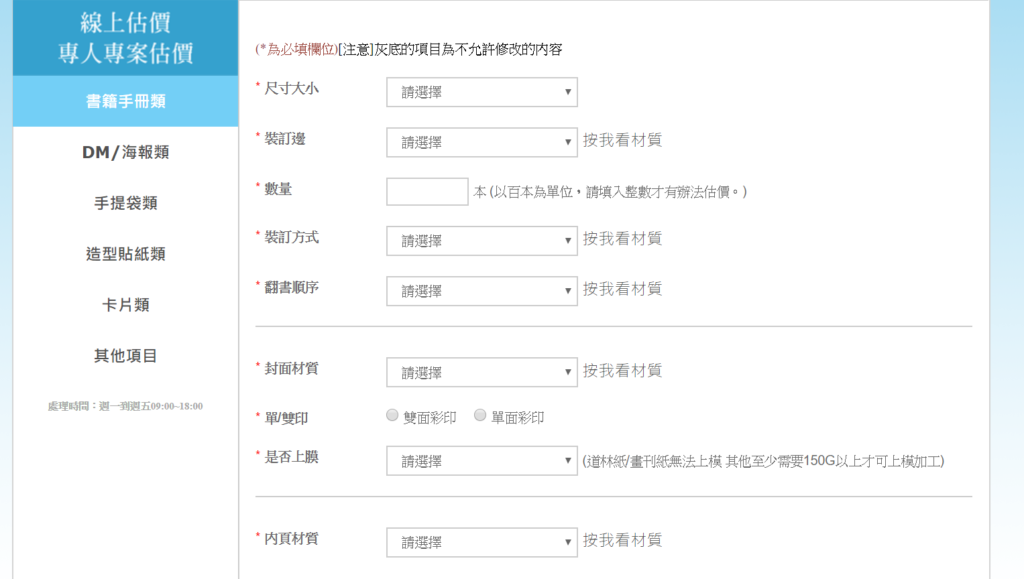The width and height of the screenshot is (1024, 579).
Task: Select the 雙面彩印 printing option
Action: pyautogui.click(x=392, y=414)
